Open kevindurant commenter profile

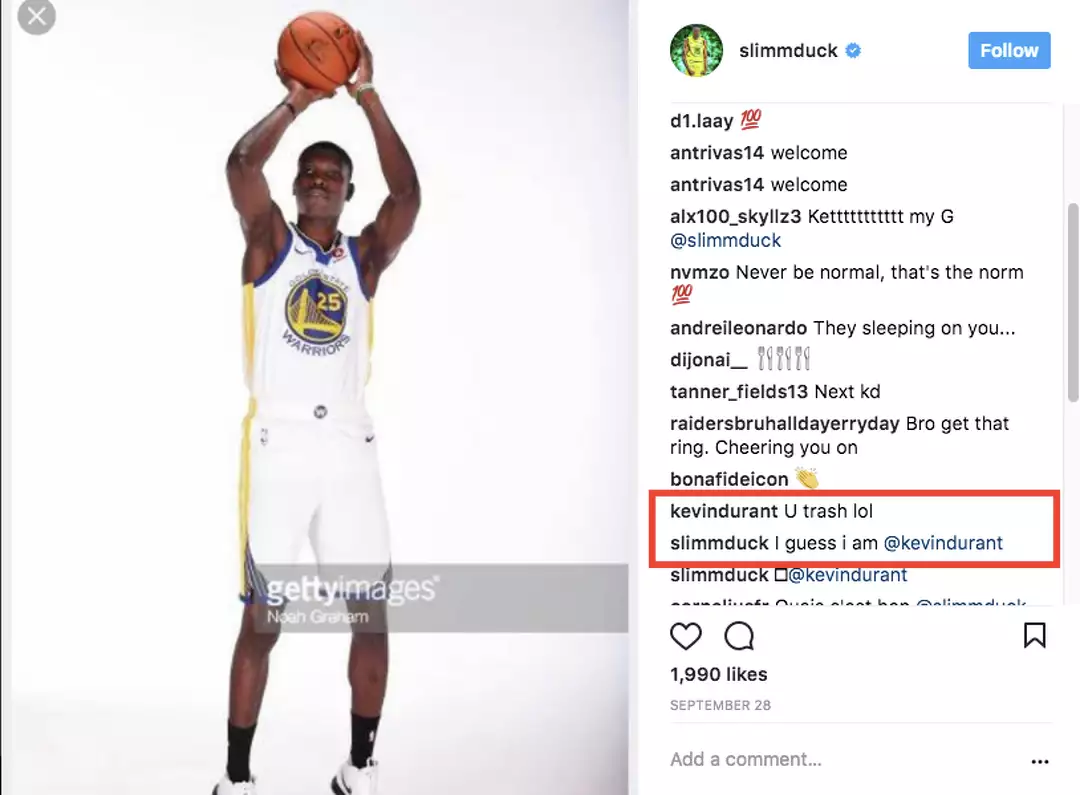click(x=724, y=511)
